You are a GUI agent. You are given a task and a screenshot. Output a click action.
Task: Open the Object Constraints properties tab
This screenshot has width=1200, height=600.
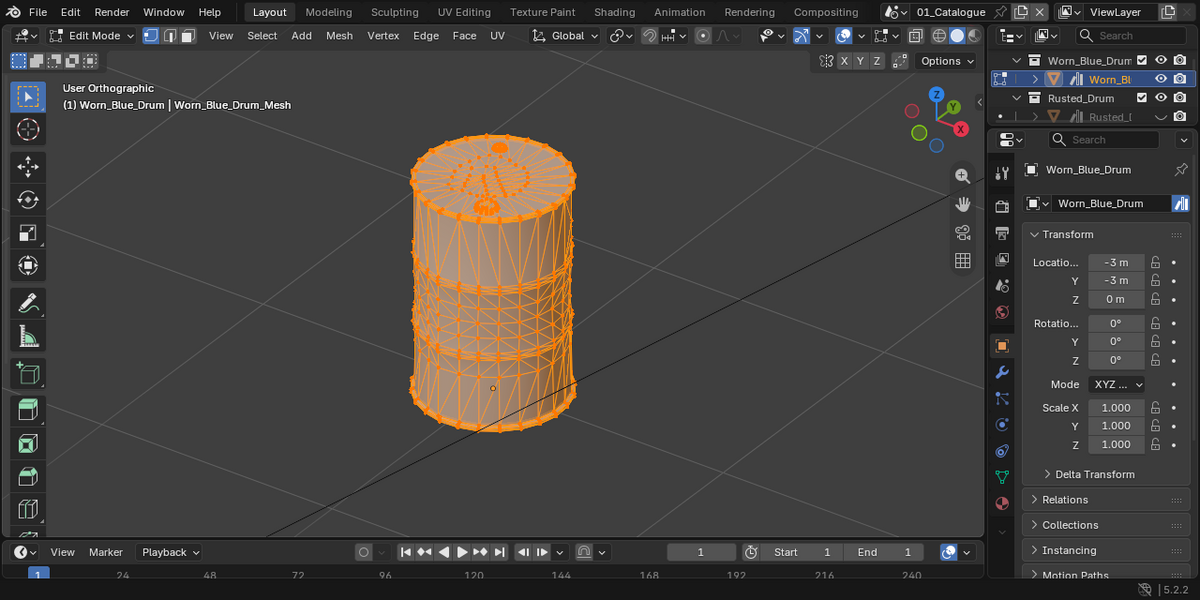tap(1002, 450)
